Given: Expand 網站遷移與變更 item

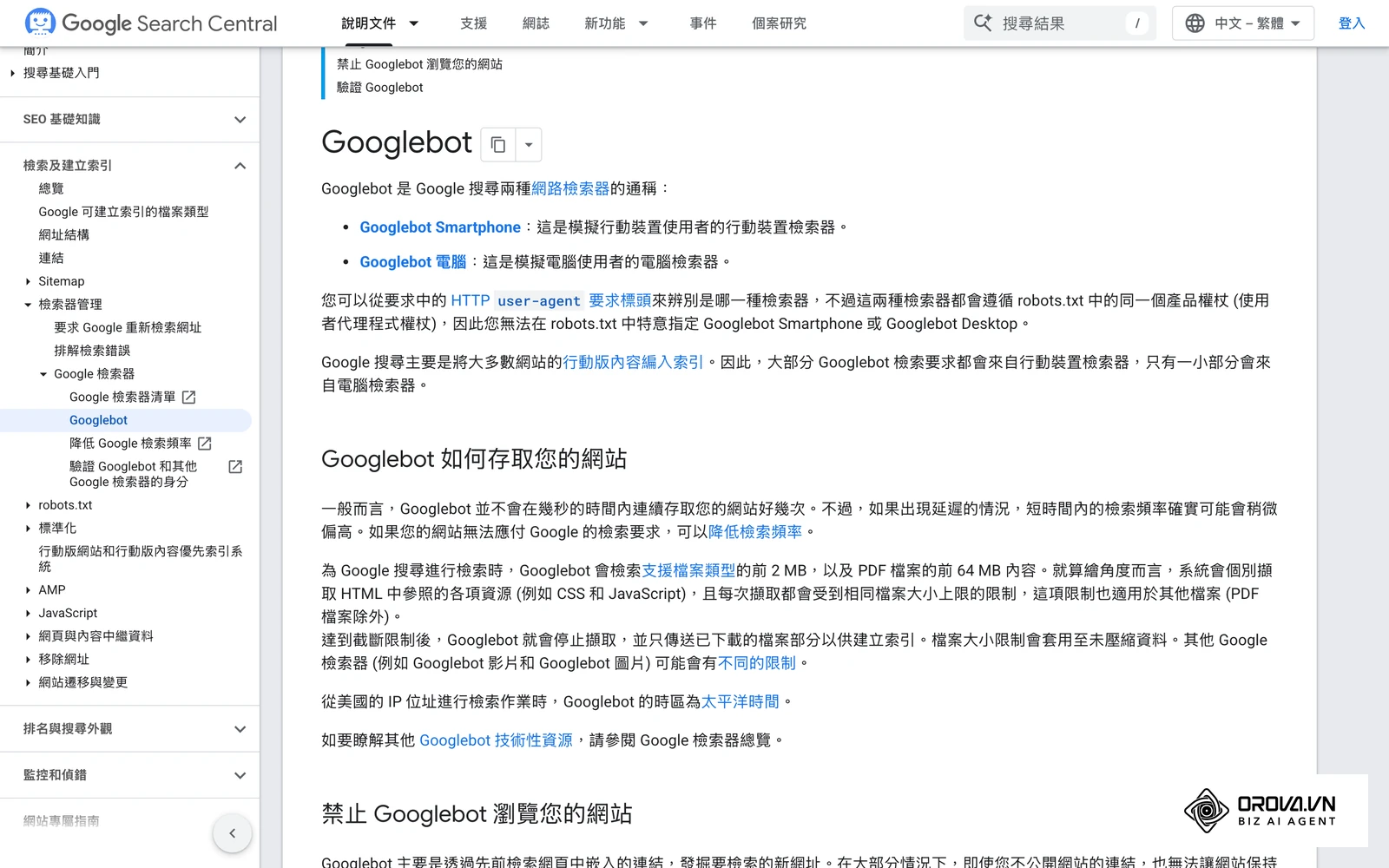Looking at the screenshot, I should [82, 683].
